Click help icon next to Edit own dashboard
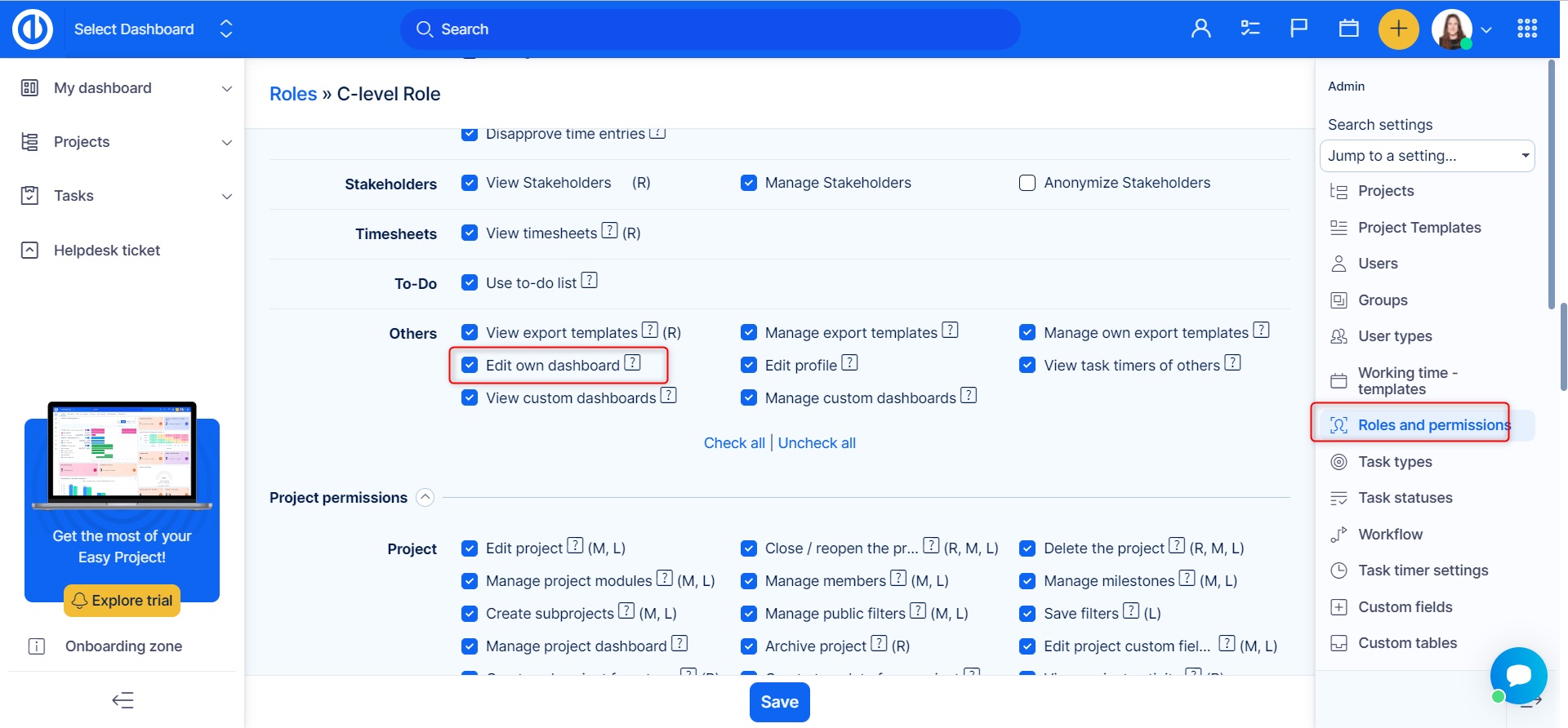The image size is (1568, 728). point(632,363)
